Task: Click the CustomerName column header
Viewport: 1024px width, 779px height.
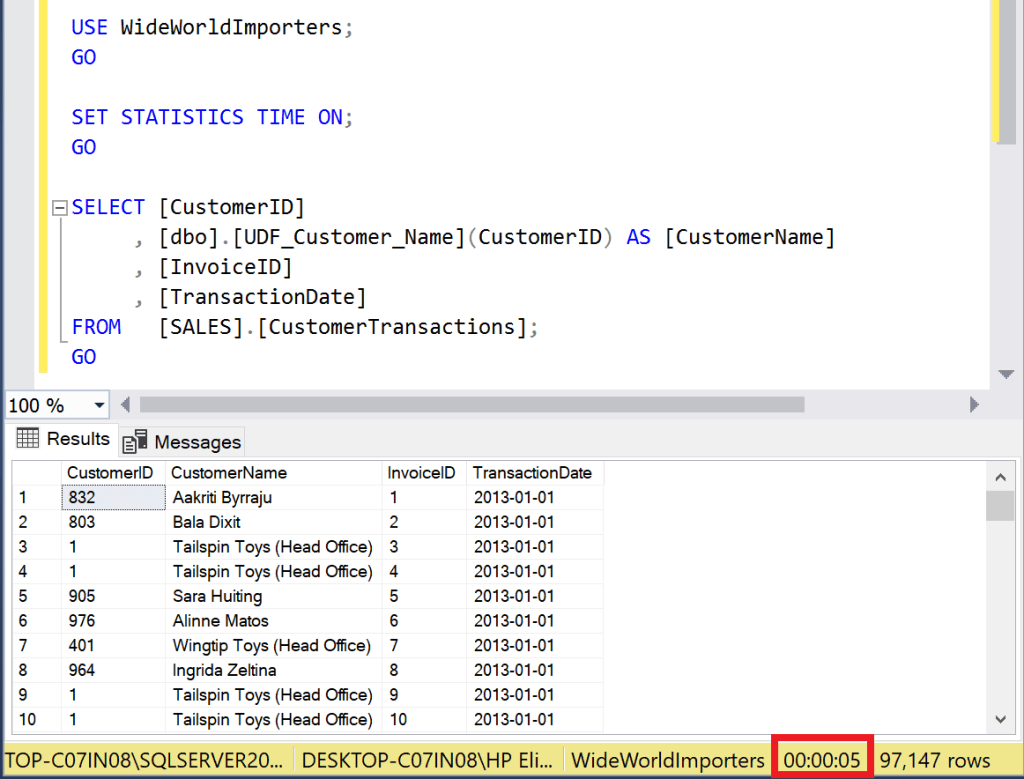Action: (229, 473)
